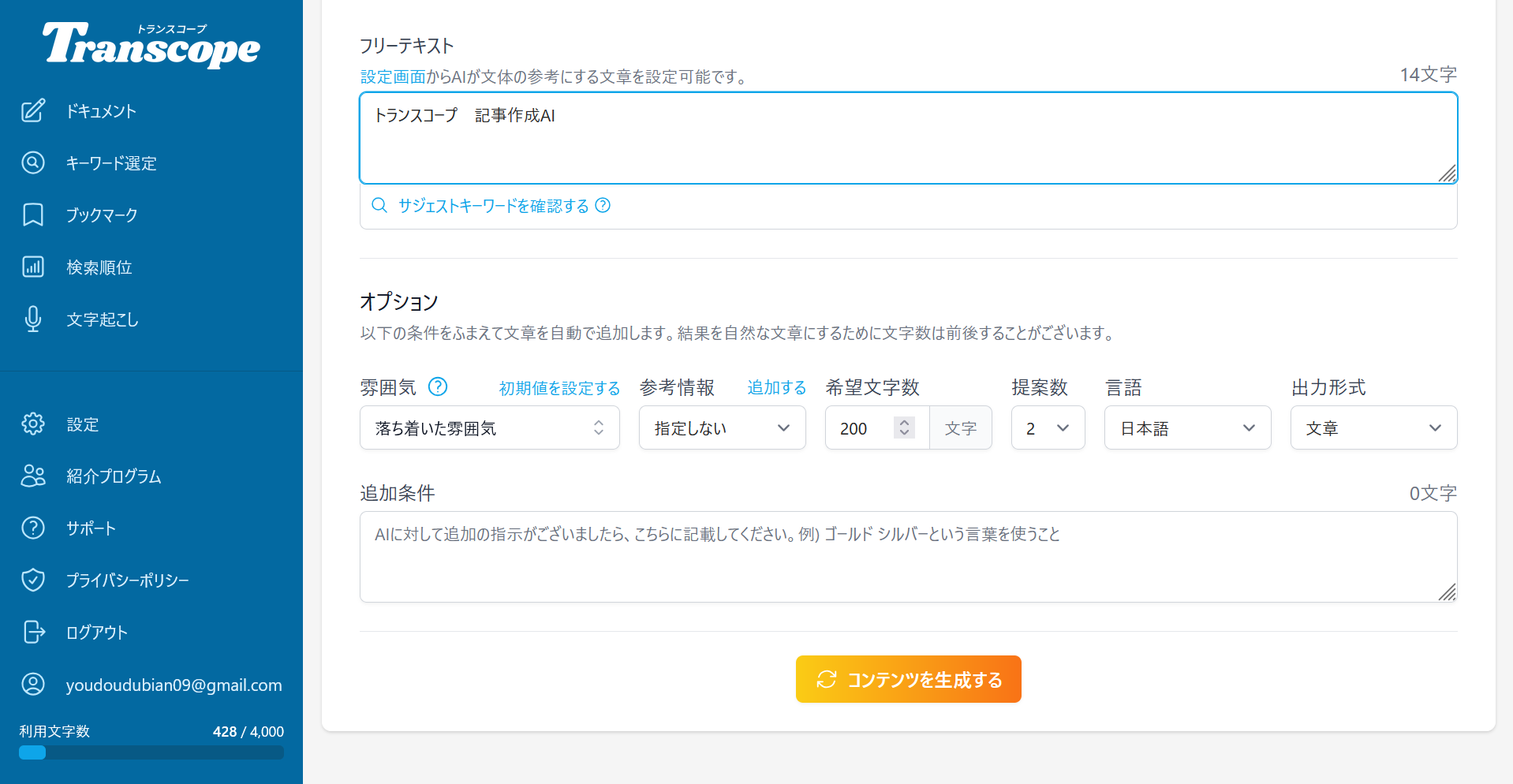Open 設定 from the sidebar
The height and width of the screenshot is (784, 1513).
82,424
